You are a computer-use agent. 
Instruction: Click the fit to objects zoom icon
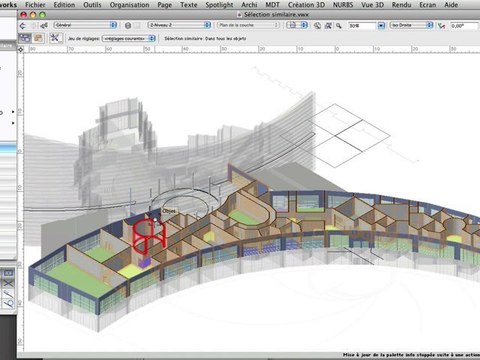click(x=328, y=25)
